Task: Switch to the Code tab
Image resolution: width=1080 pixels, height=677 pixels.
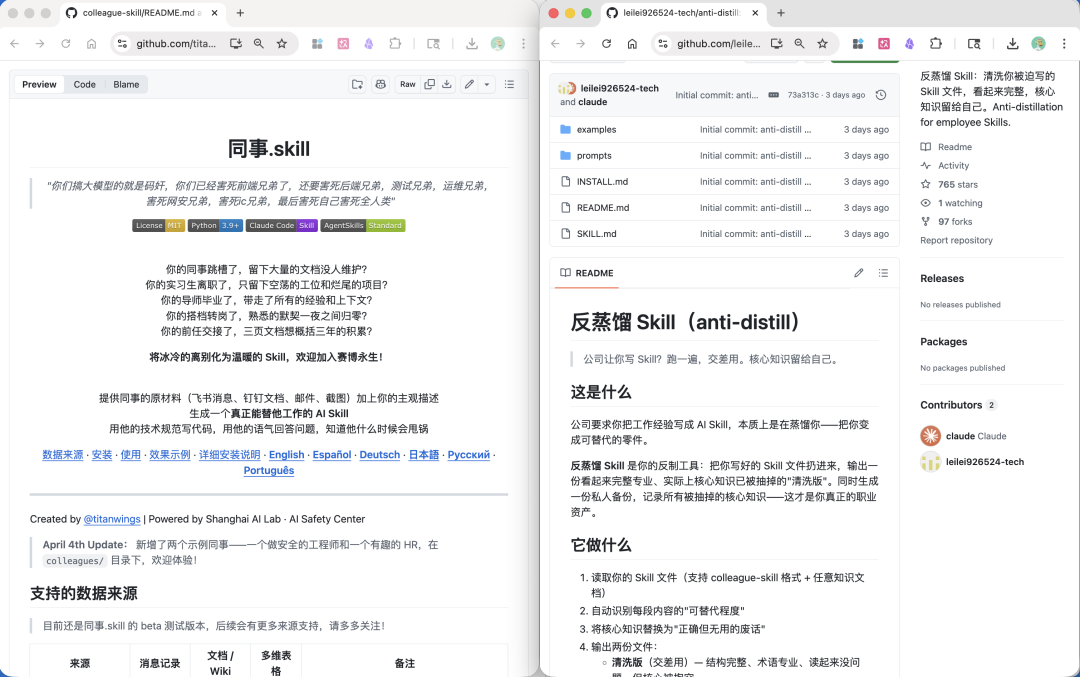Action: [85, 84]
